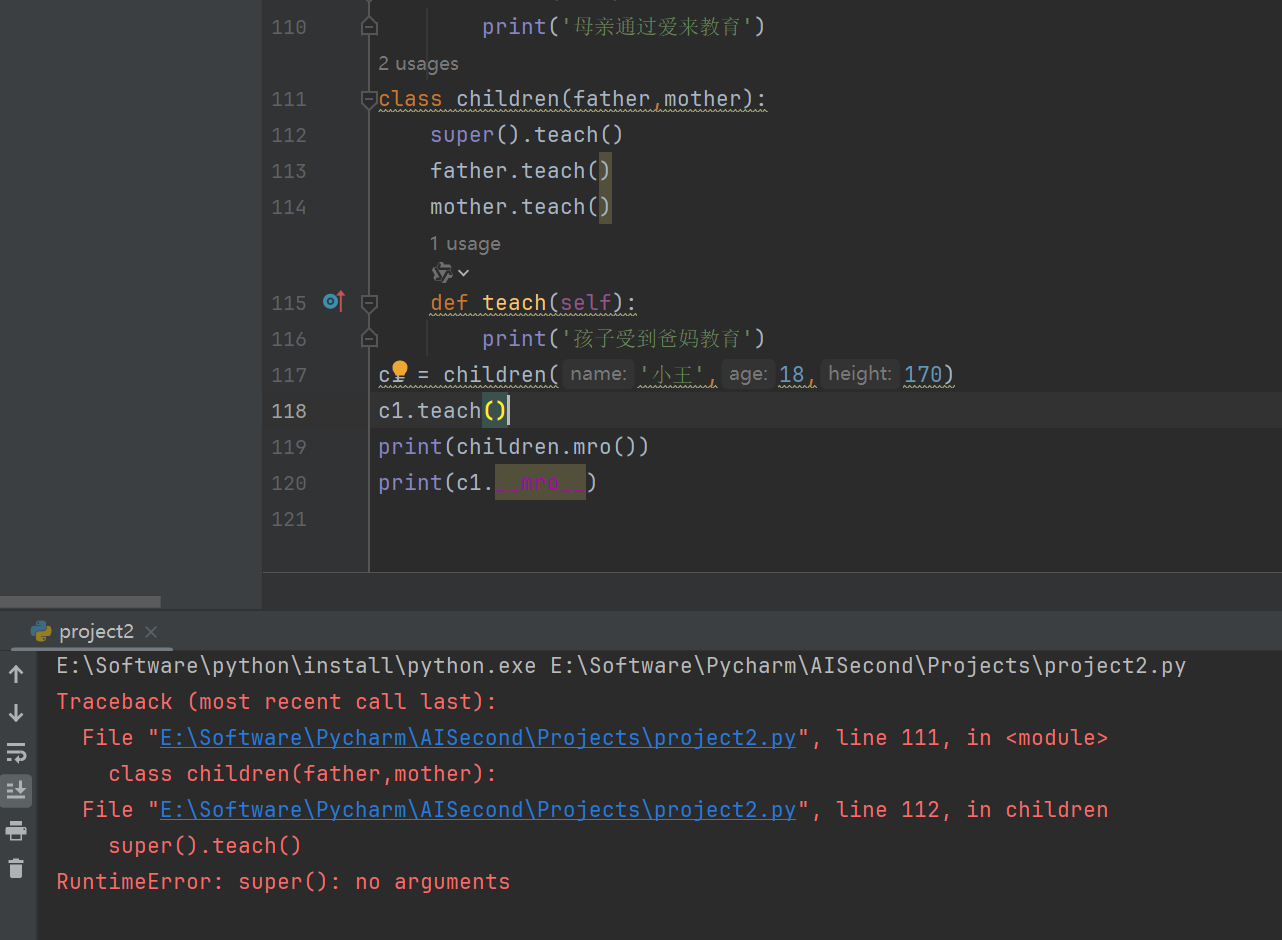
Task: Expand the chevron next to the AI icon
Action: 464,273
